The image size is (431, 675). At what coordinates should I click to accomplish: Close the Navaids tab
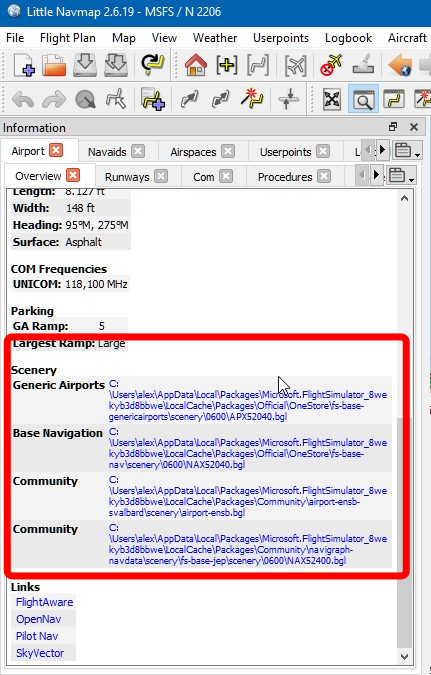138,152
